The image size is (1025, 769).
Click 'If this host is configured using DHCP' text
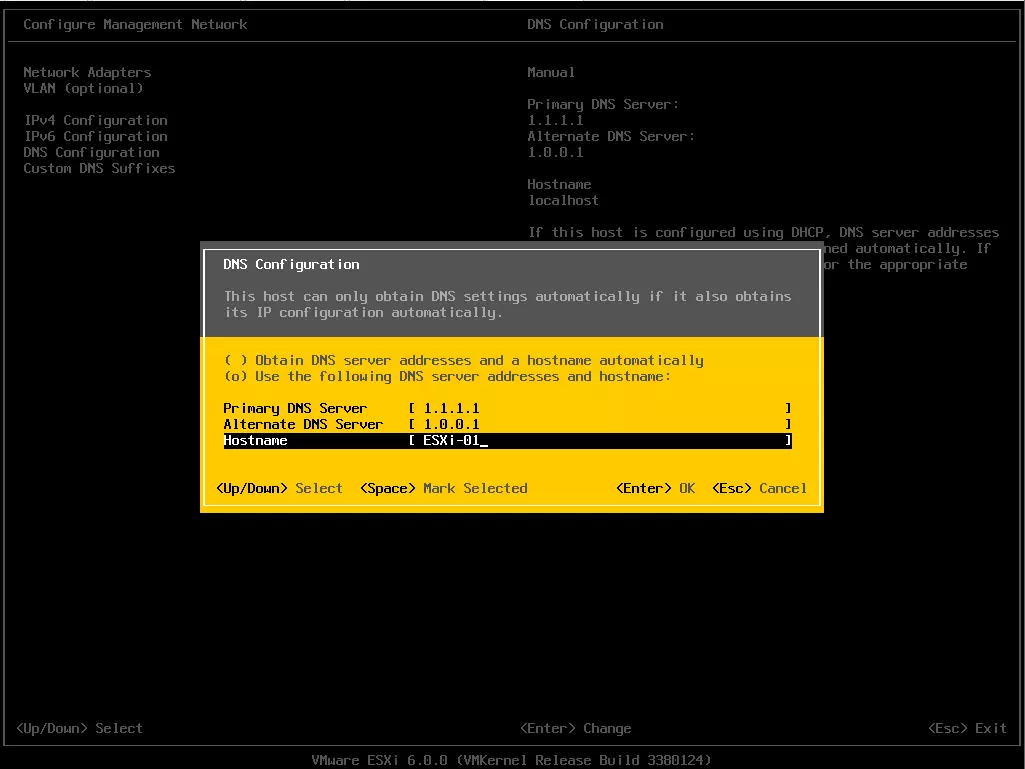764,233
